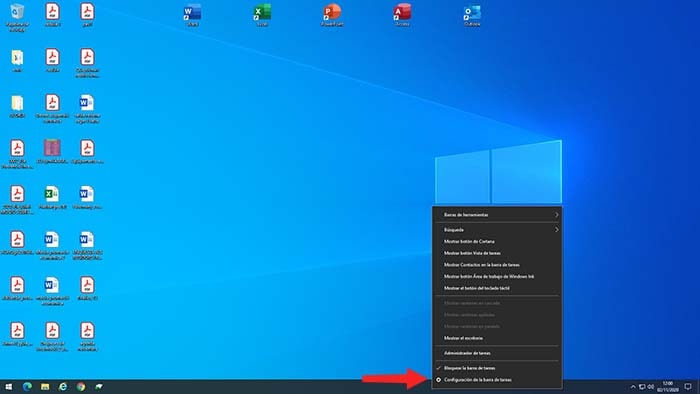This screenshot has width=700, height=394.
Task: Toggle Mostrar el botón del teclado táctil
Action: (497, 288)
